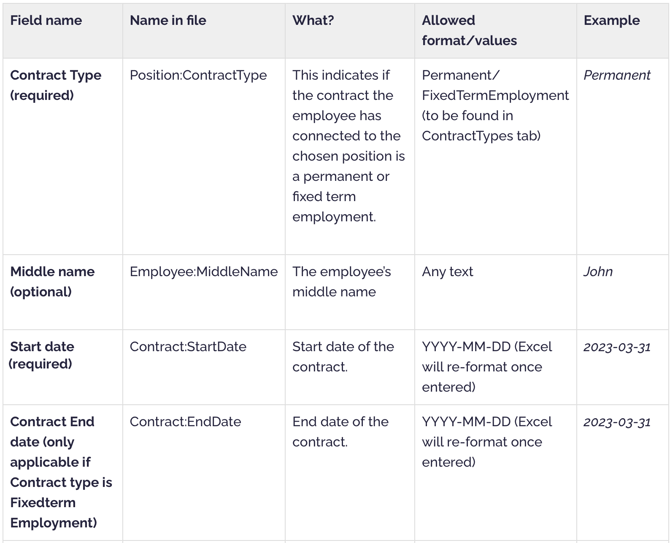This screenshot has width=670, height=543.
Task: Select the "Any text" allowed format cell
Action: click(x=447, y=271)
